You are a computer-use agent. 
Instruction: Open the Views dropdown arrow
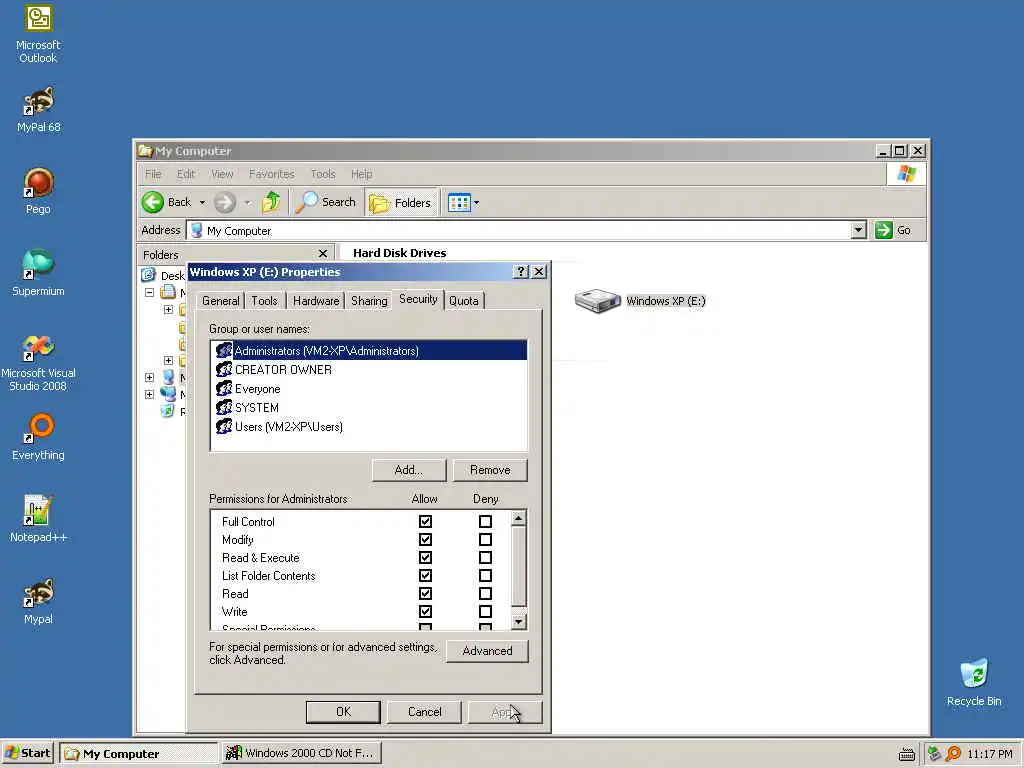point(477,203)
